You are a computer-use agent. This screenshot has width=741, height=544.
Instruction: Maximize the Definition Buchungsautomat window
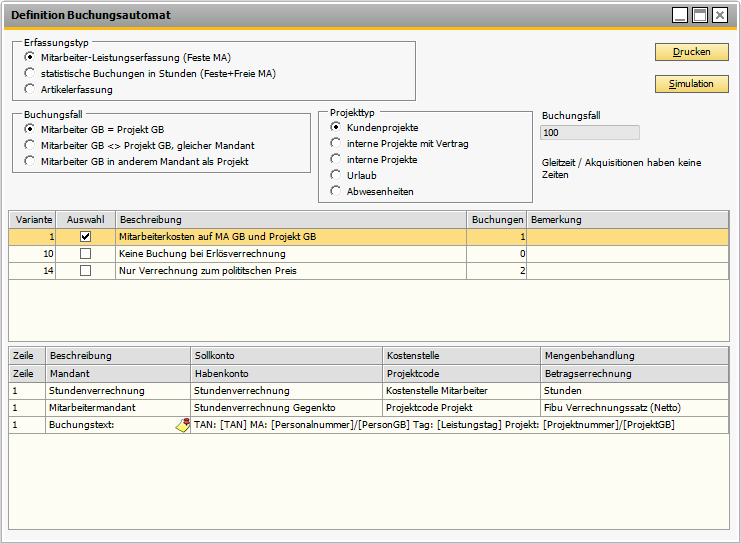[x=700, y=15]
